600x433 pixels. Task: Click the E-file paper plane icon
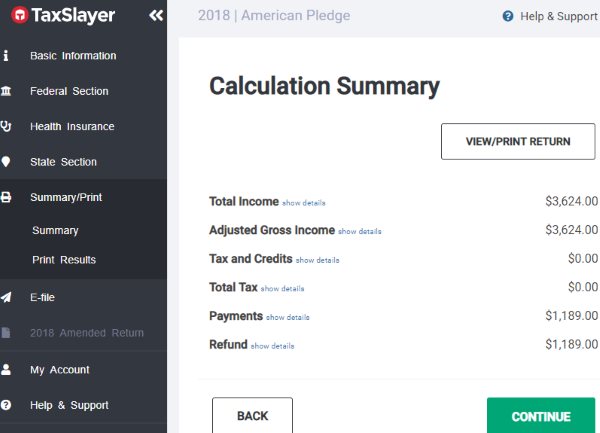click(7, 297)
